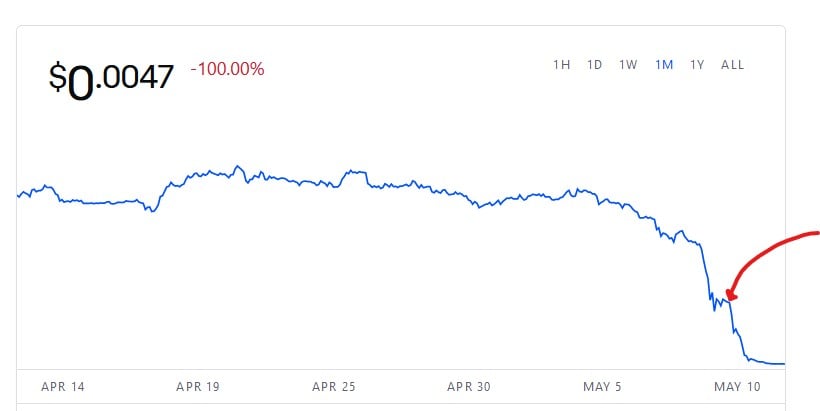Select the highlighted 1M range
Screen dimensions: 820x411
pyautogui.click(x=664, y=65)
